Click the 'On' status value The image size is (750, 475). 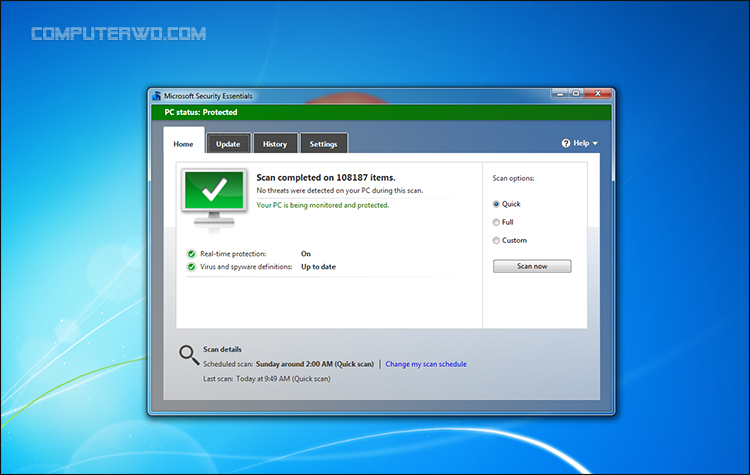pyautogui.click(x=306, y=254)
